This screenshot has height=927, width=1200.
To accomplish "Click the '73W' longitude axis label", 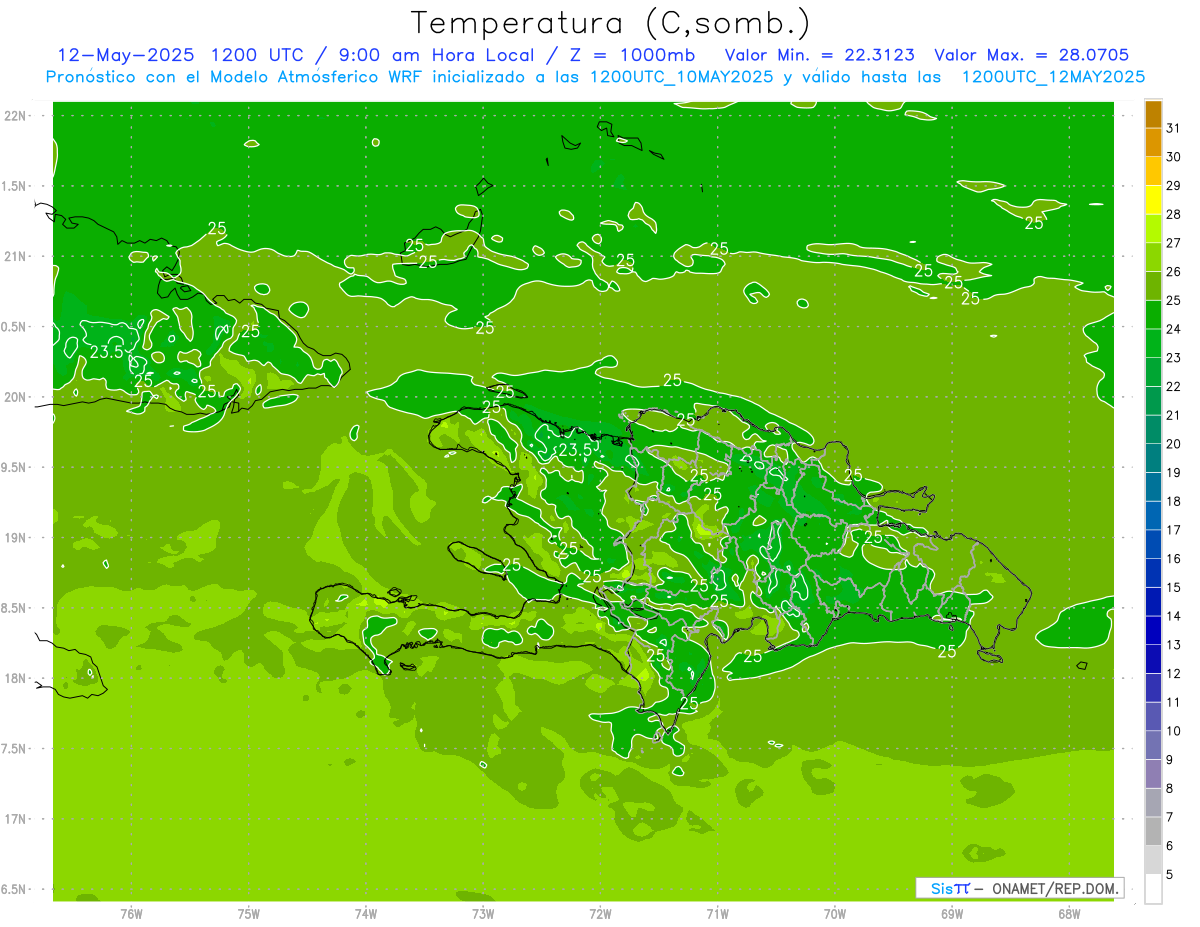I will click(x=483, y=913).
